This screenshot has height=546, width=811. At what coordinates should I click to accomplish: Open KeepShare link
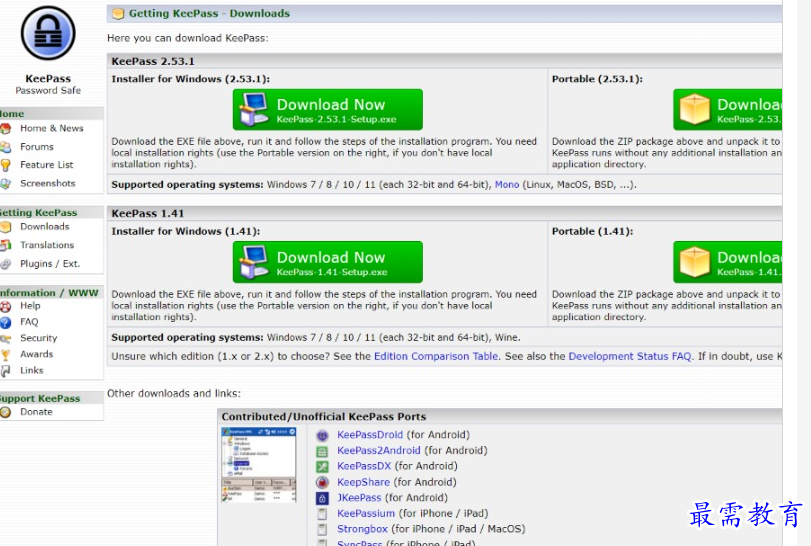[364, 482]
